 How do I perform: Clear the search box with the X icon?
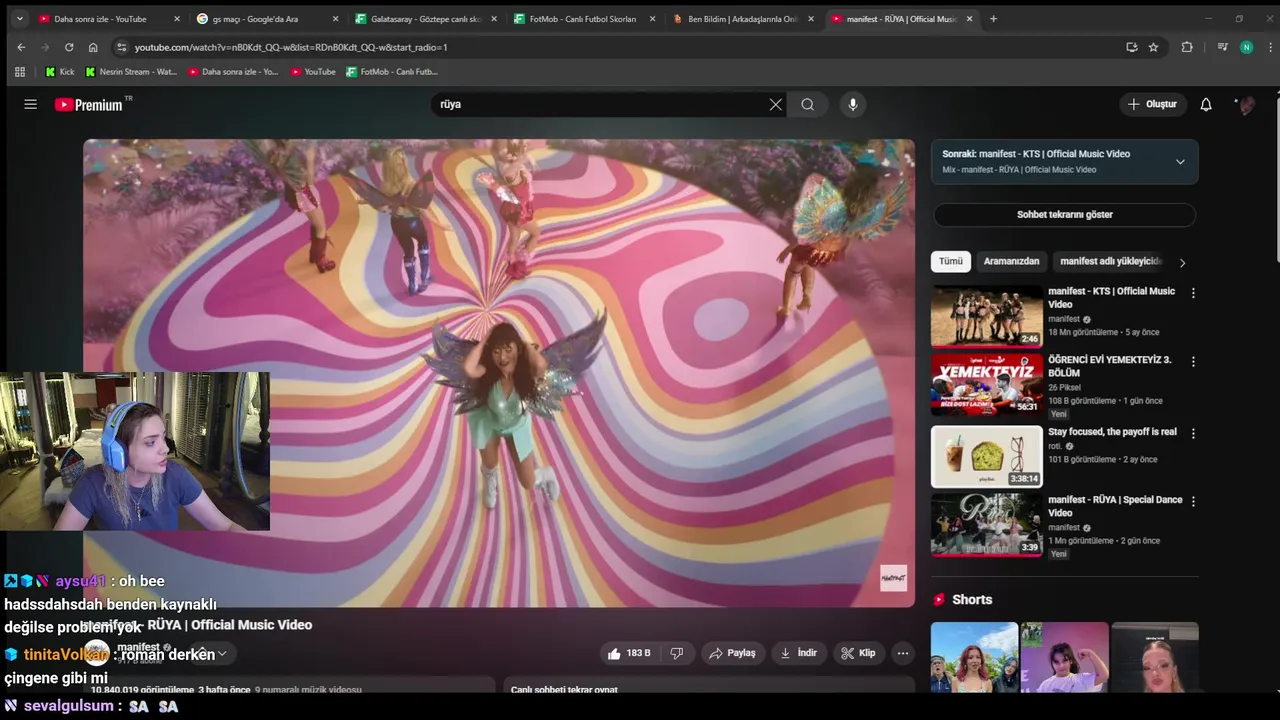click(775, 104)
